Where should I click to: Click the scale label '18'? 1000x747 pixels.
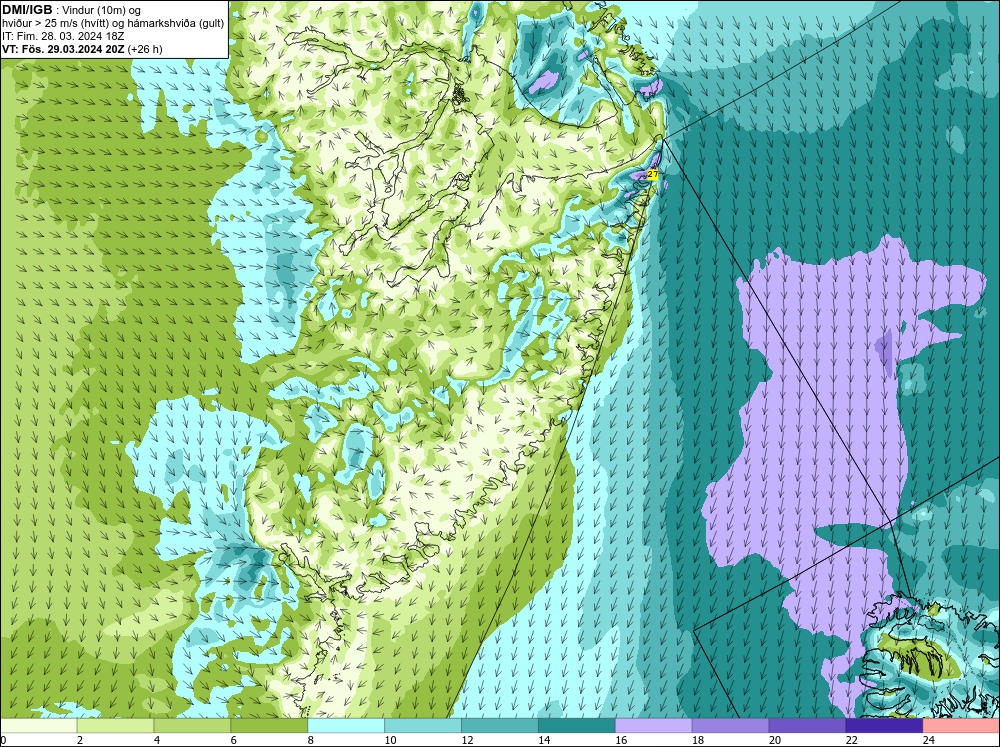pos(698,740)
